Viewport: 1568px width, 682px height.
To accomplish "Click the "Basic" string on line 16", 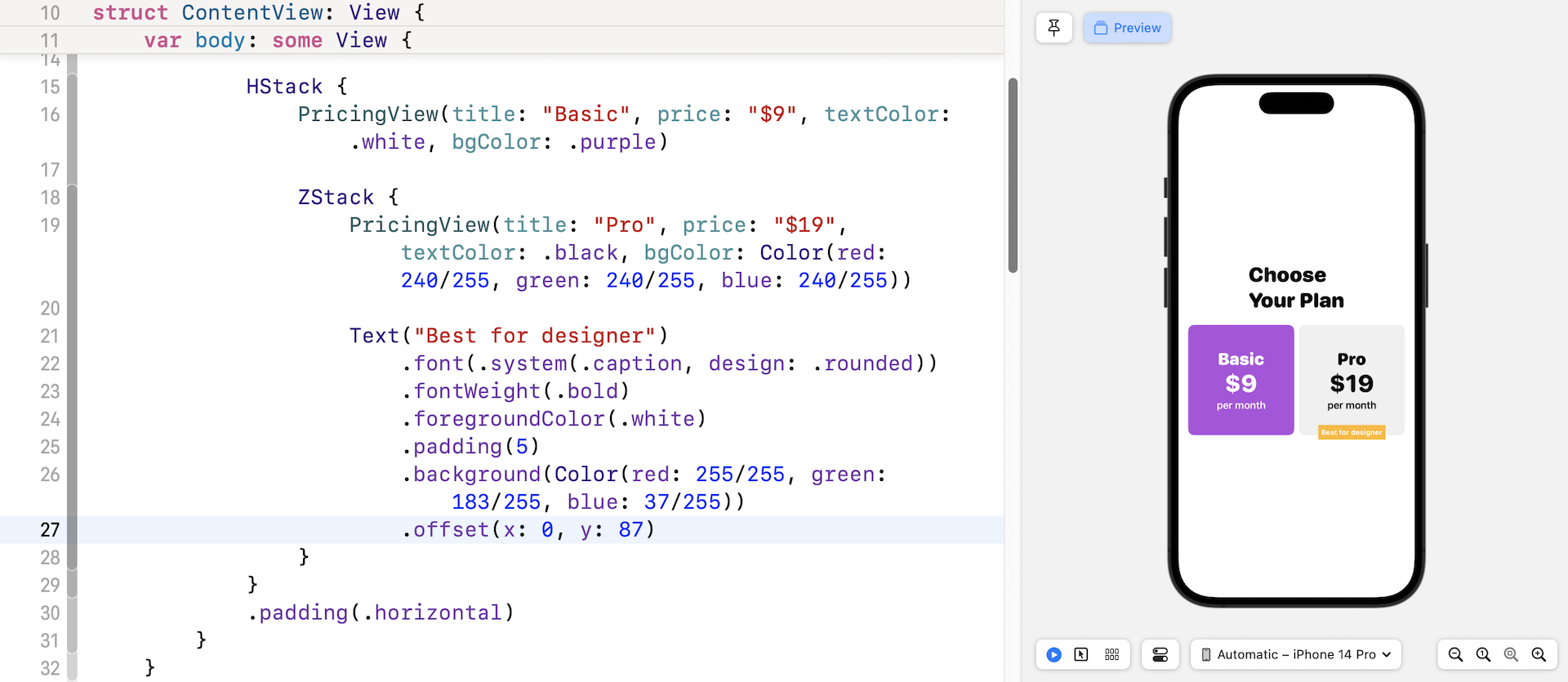I will coord(586,114).
